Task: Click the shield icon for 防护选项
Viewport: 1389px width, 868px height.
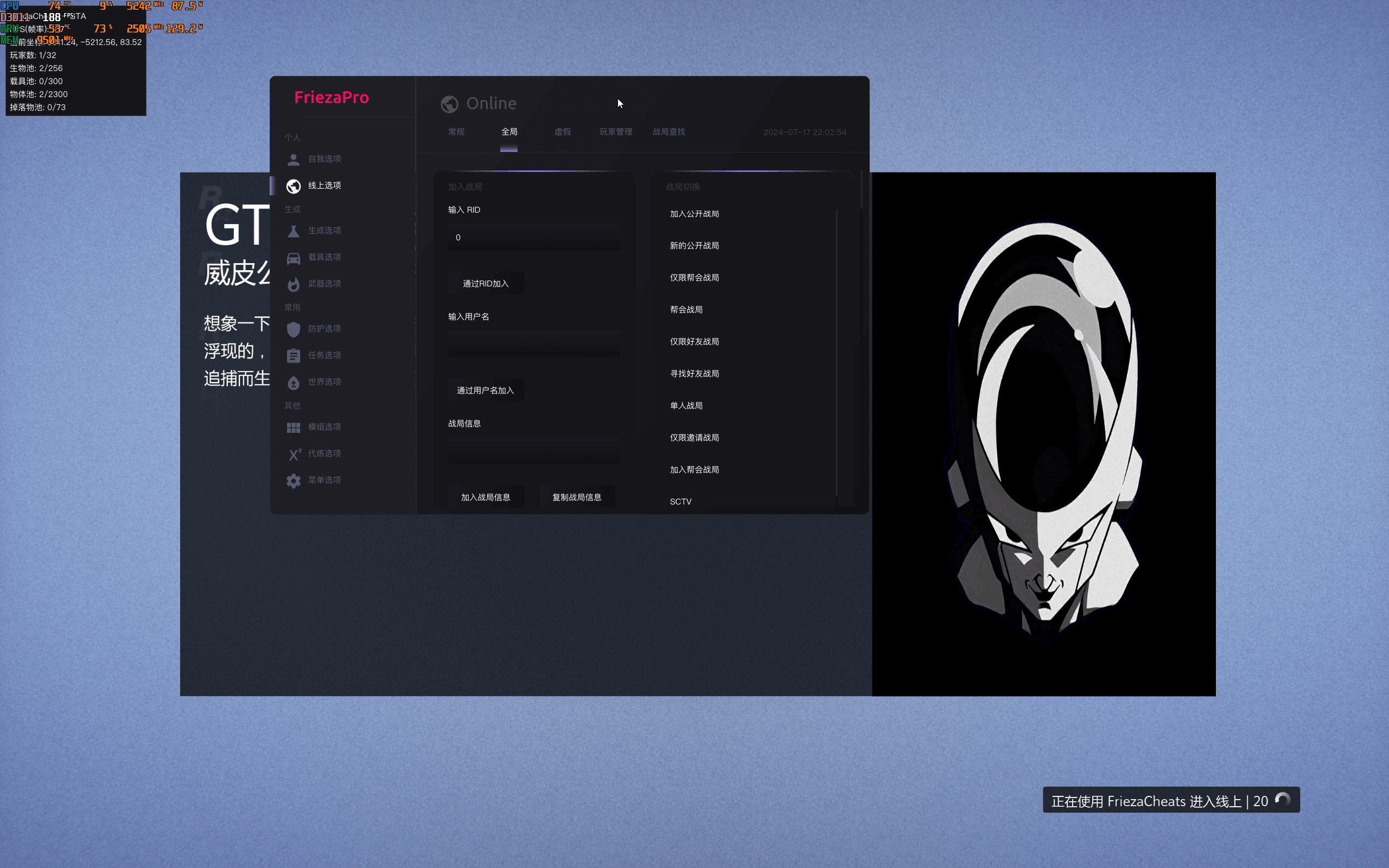Action: click(294, 329)
